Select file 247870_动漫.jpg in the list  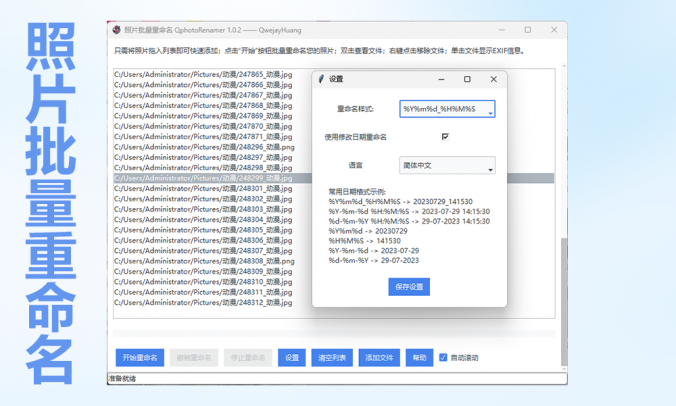203,126
